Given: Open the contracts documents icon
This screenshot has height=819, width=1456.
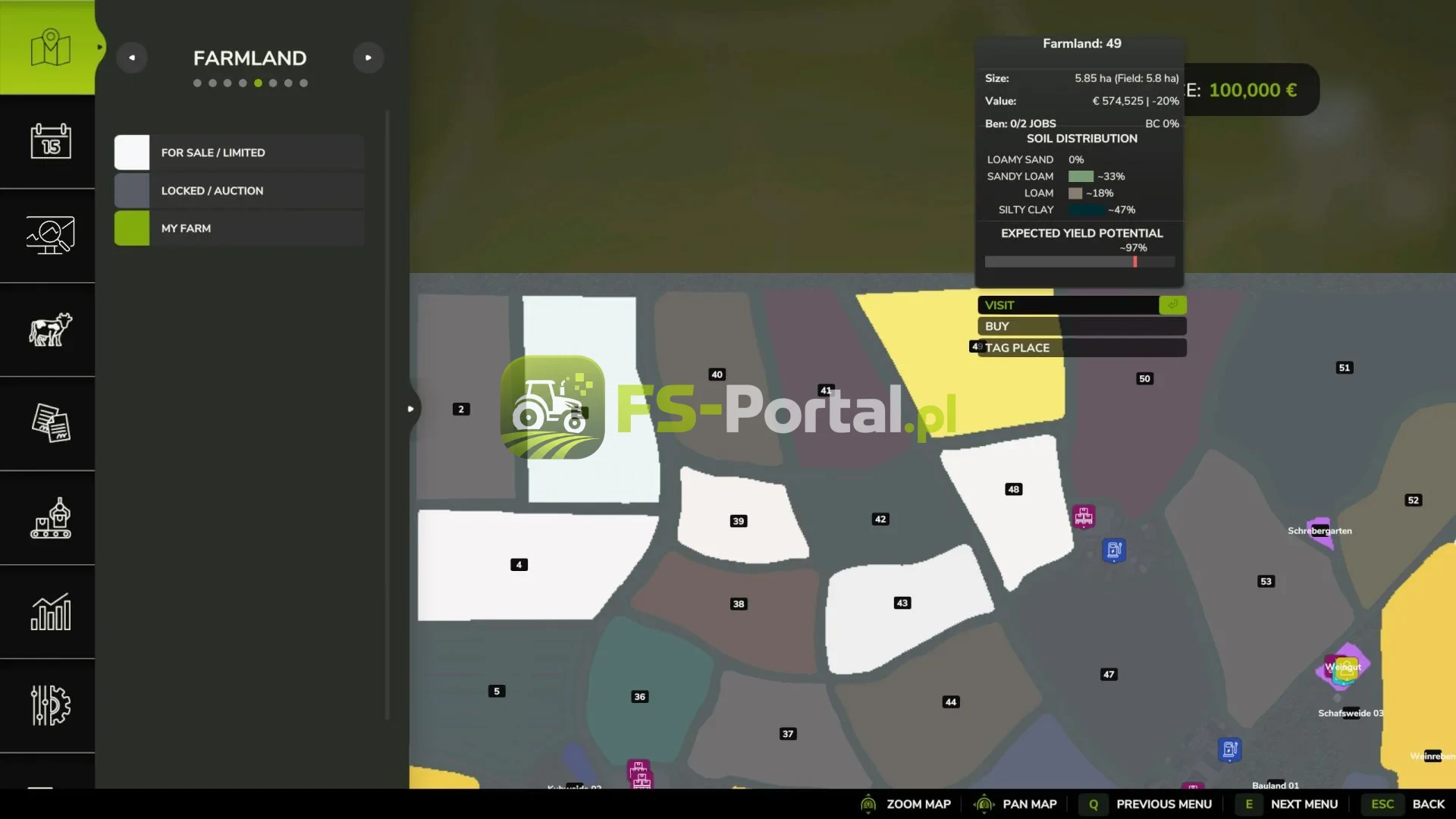Looking at the screenshot, I should click(51, 423).
